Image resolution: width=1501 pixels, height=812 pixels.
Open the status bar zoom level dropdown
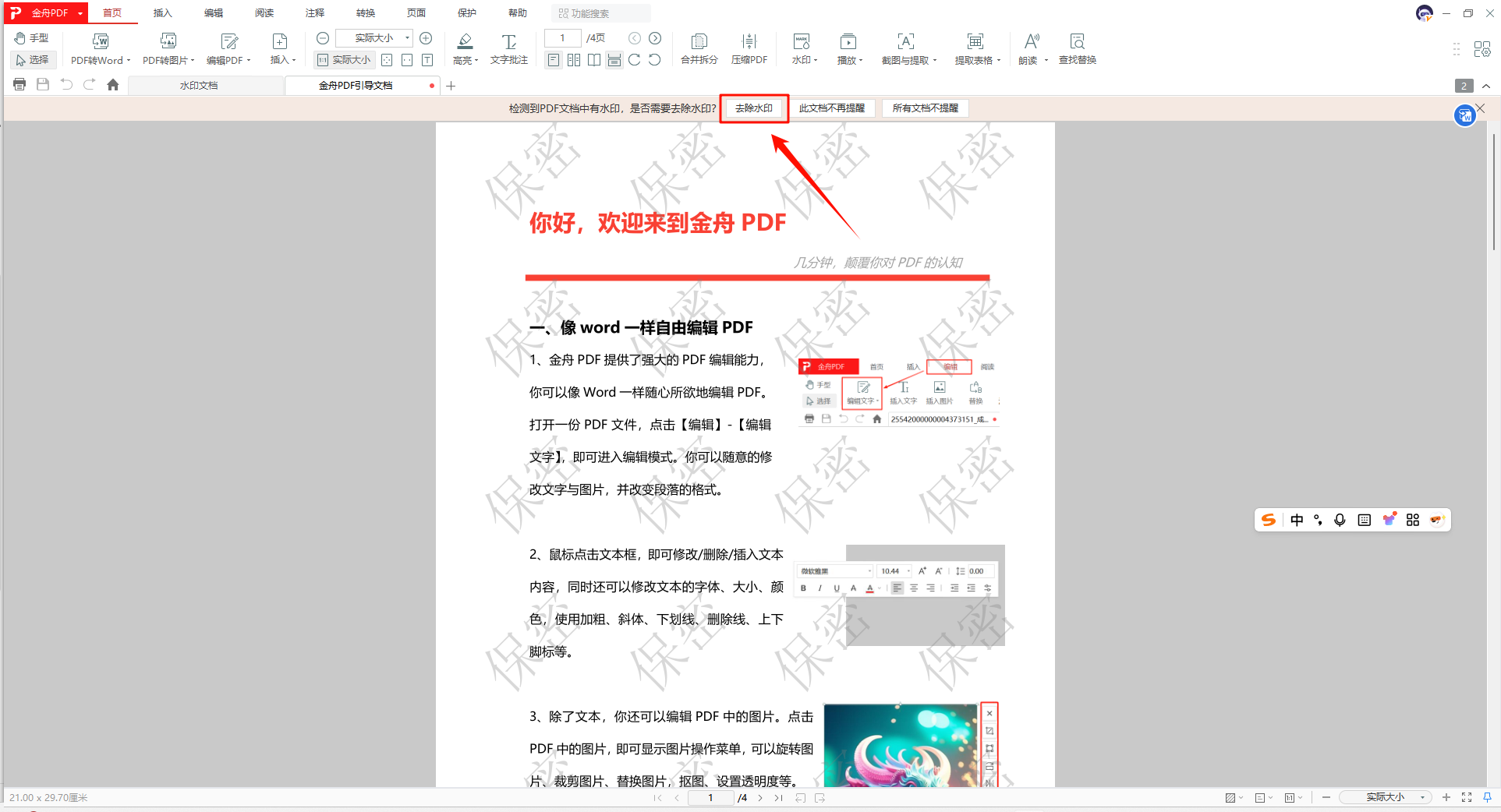pyautogui.click(x=1386, y=797)
